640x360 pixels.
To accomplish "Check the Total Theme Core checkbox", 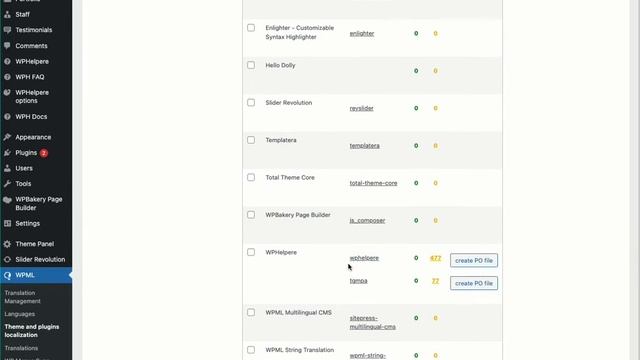I will 251,178.
